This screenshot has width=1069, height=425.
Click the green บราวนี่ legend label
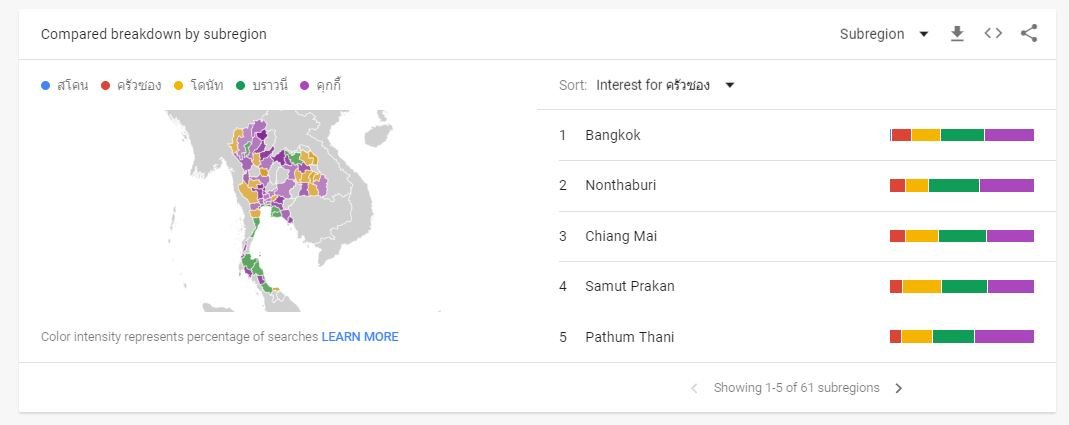tap(269, 86)
